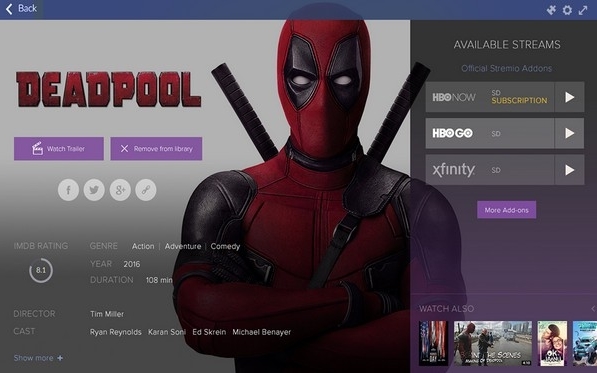
Task: Play the xfinity stream
Action: [x=569, y=170]
